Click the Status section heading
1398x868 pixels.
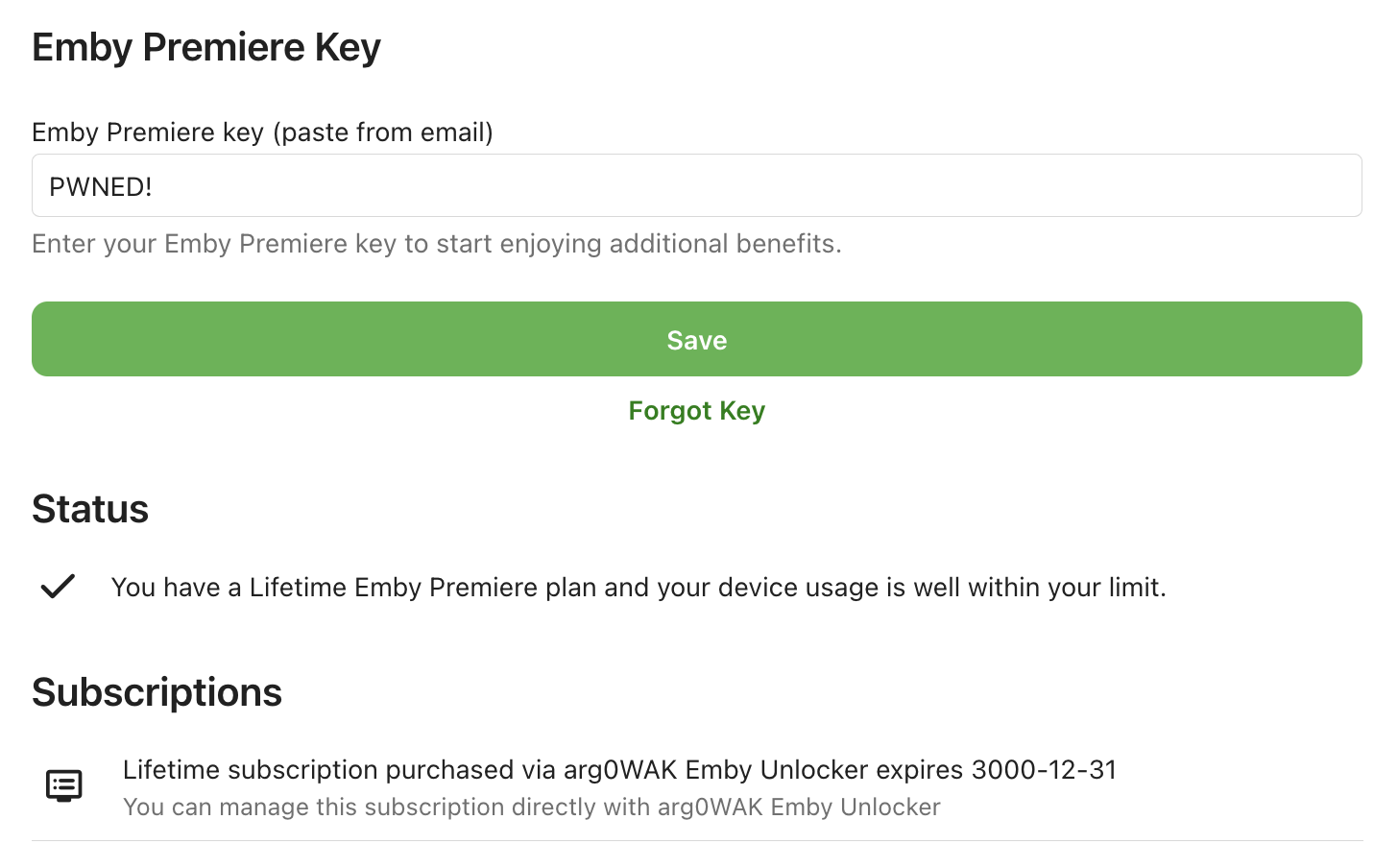point(90,509)
